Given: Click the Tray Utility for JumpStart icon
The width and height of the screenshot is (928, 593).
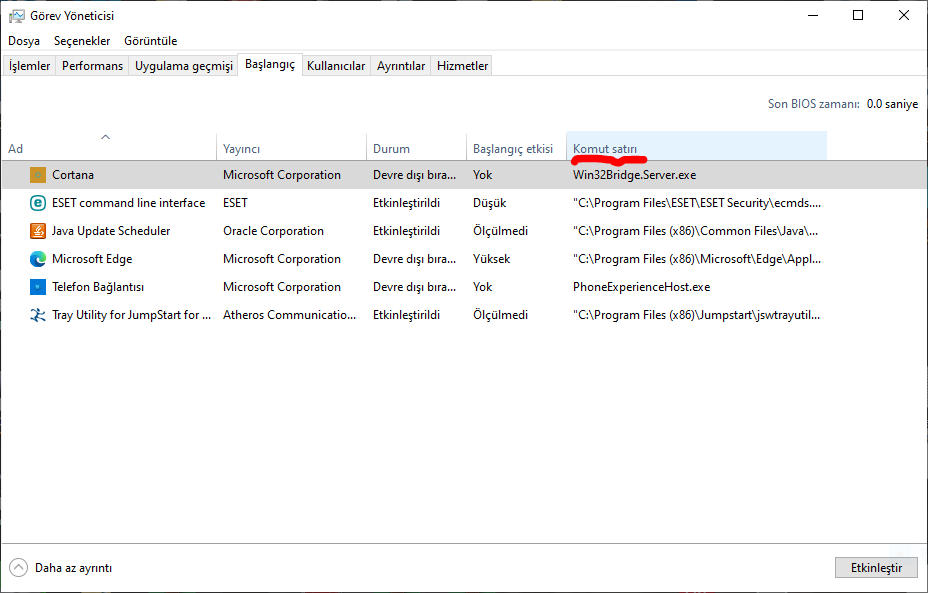Looking at the screenshot, I should coord(38,315).
